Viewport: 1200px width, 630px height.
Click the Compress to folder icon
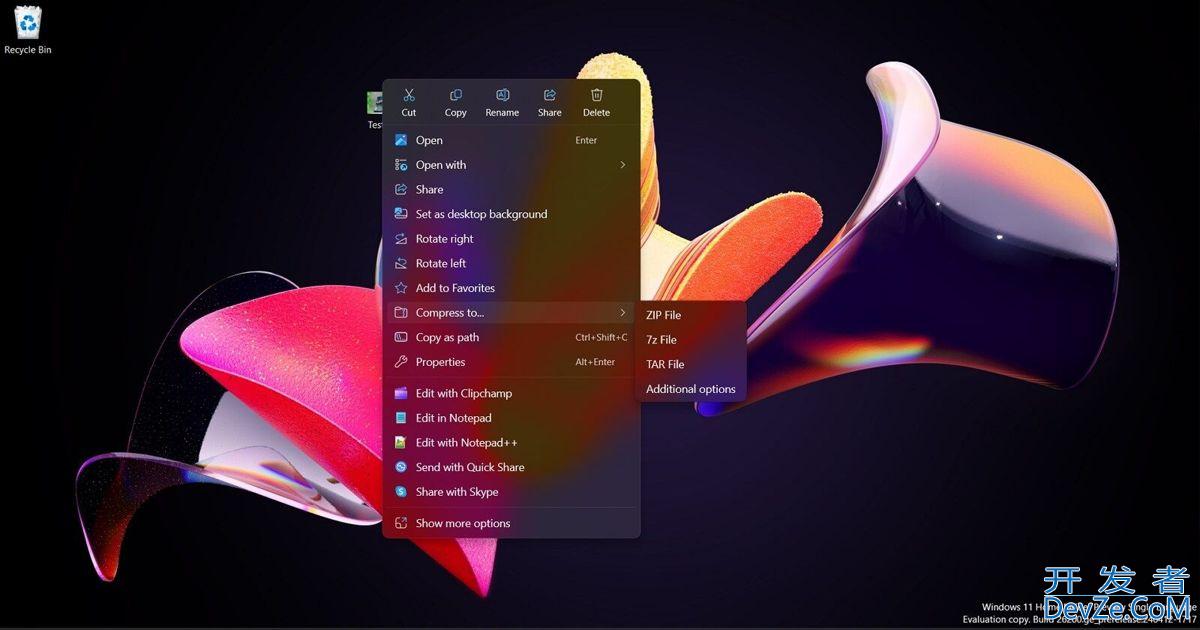point(401,313)
